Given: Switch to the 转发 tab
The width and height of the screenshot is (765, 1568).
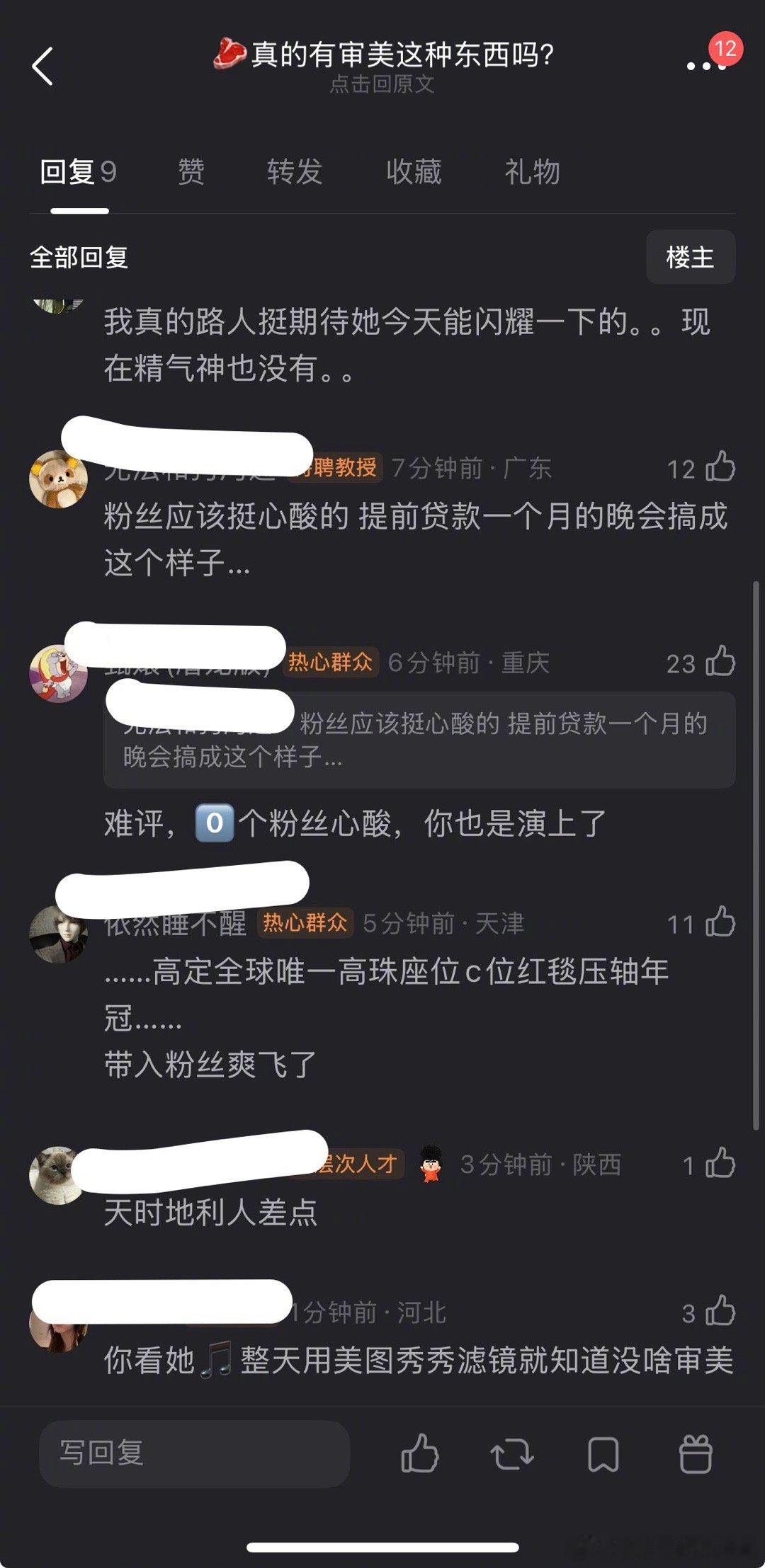Looking at the screenshot, I should [x=295, y=171].
